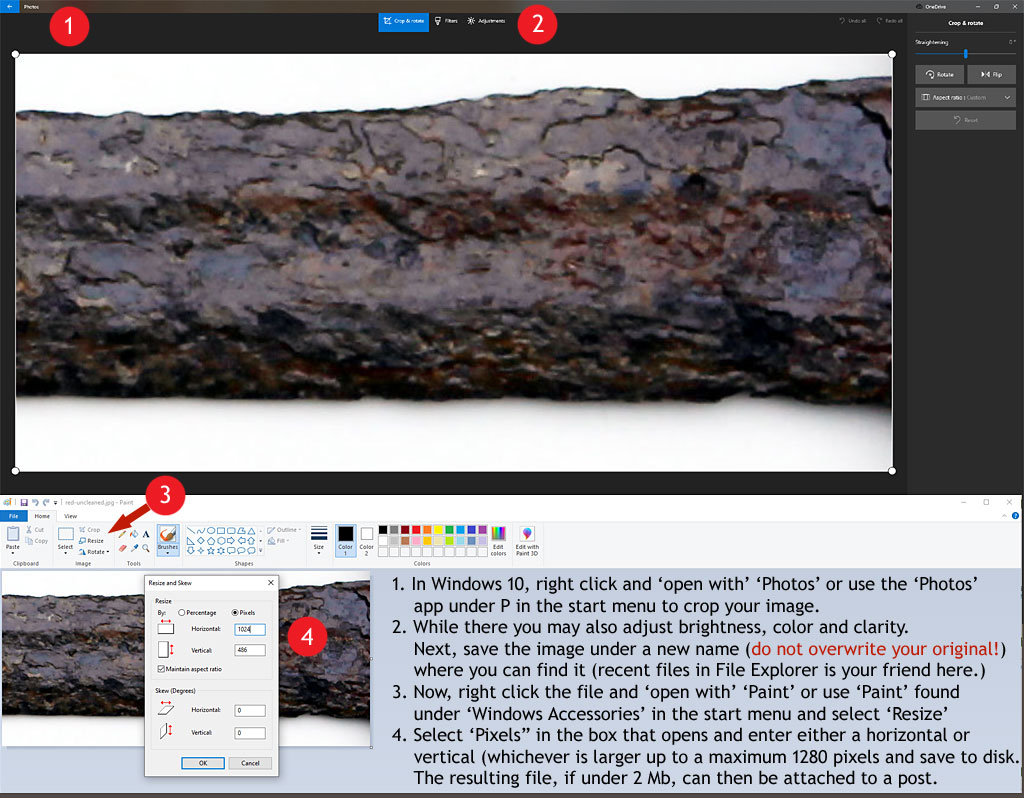Click Crop in the Image group
The height and width of the screenshot is (798, 1024).
[90, 530]
